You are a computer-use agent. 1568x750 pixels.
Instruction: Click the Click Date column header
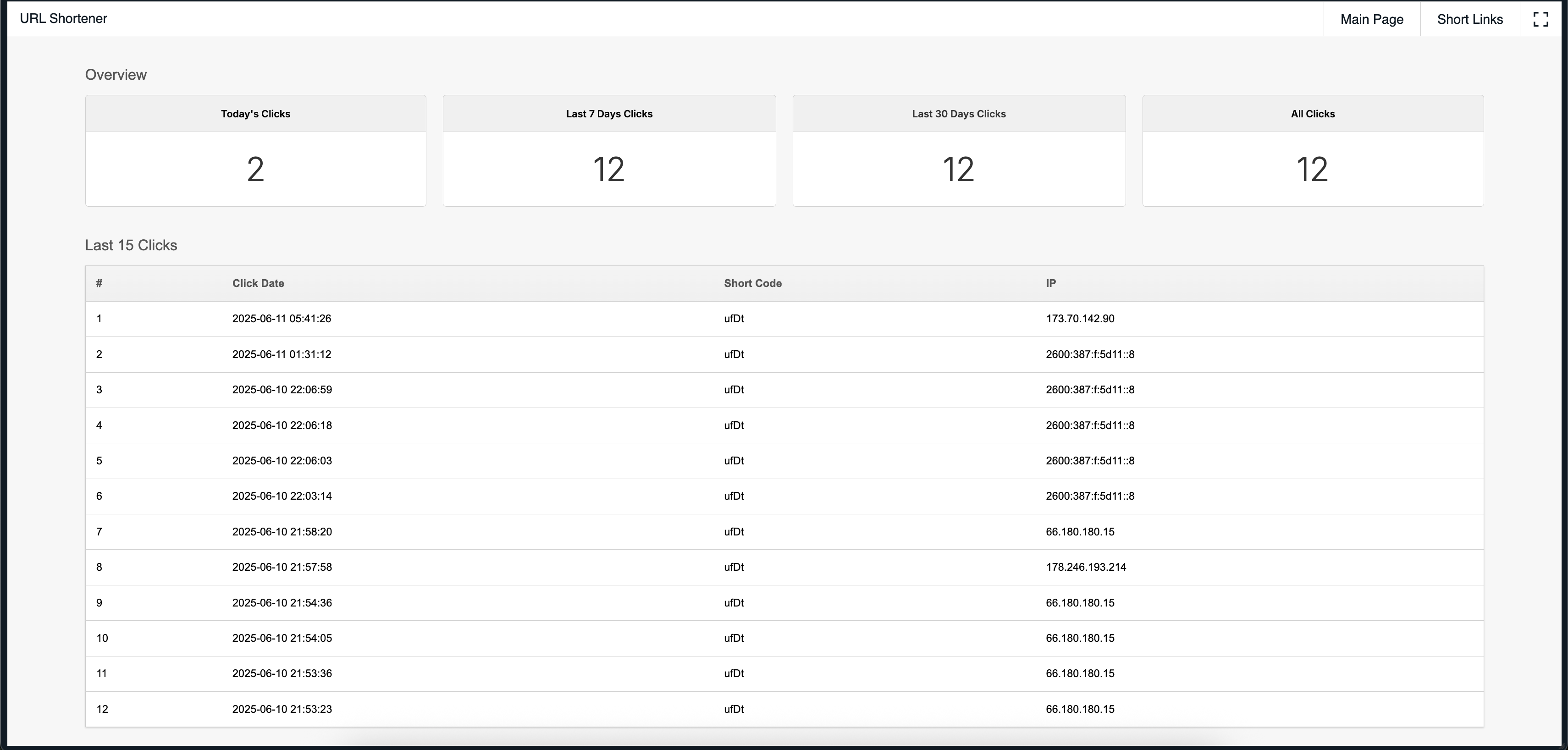coord(258,283)
